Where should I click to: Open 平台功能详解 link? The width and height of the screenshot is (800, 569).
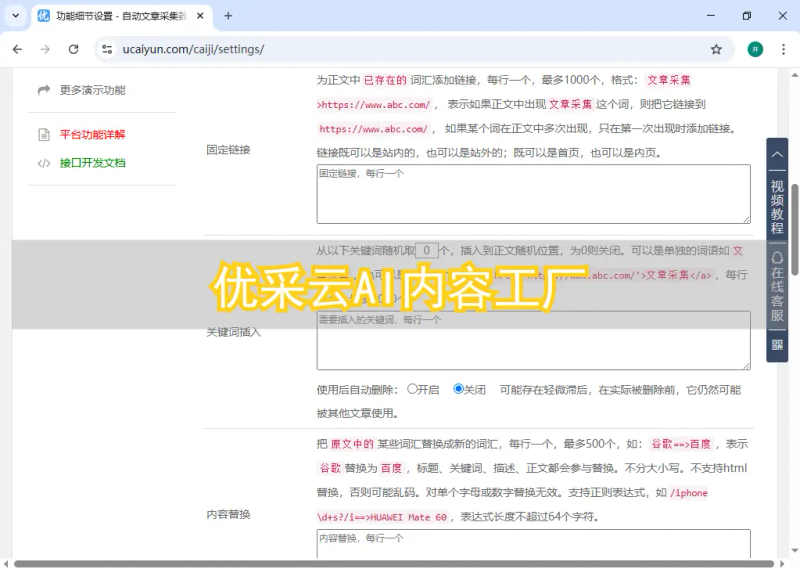92,135
